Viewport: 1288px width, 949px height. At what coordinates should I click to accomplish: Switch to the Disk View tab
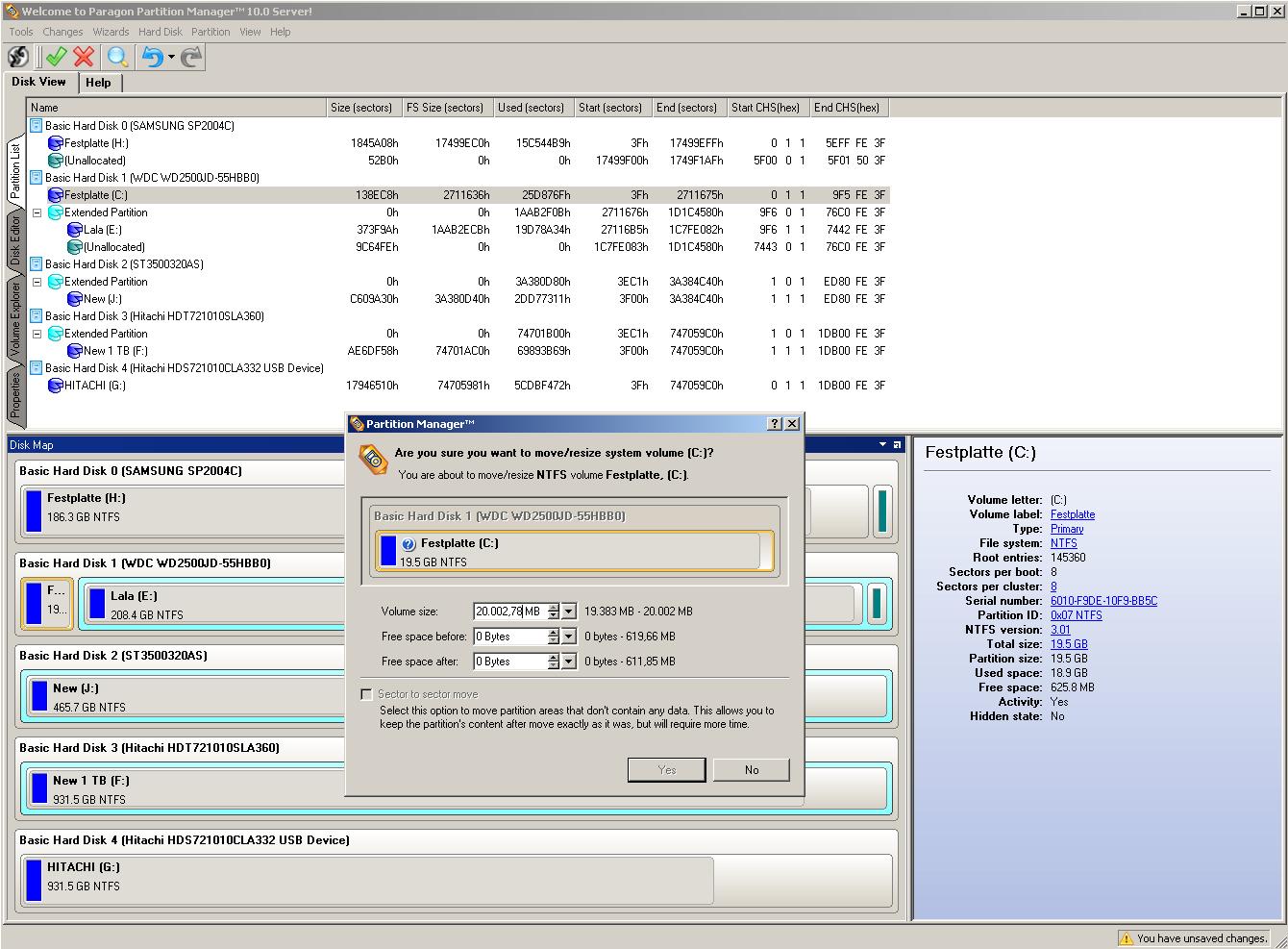click(39, 82)
